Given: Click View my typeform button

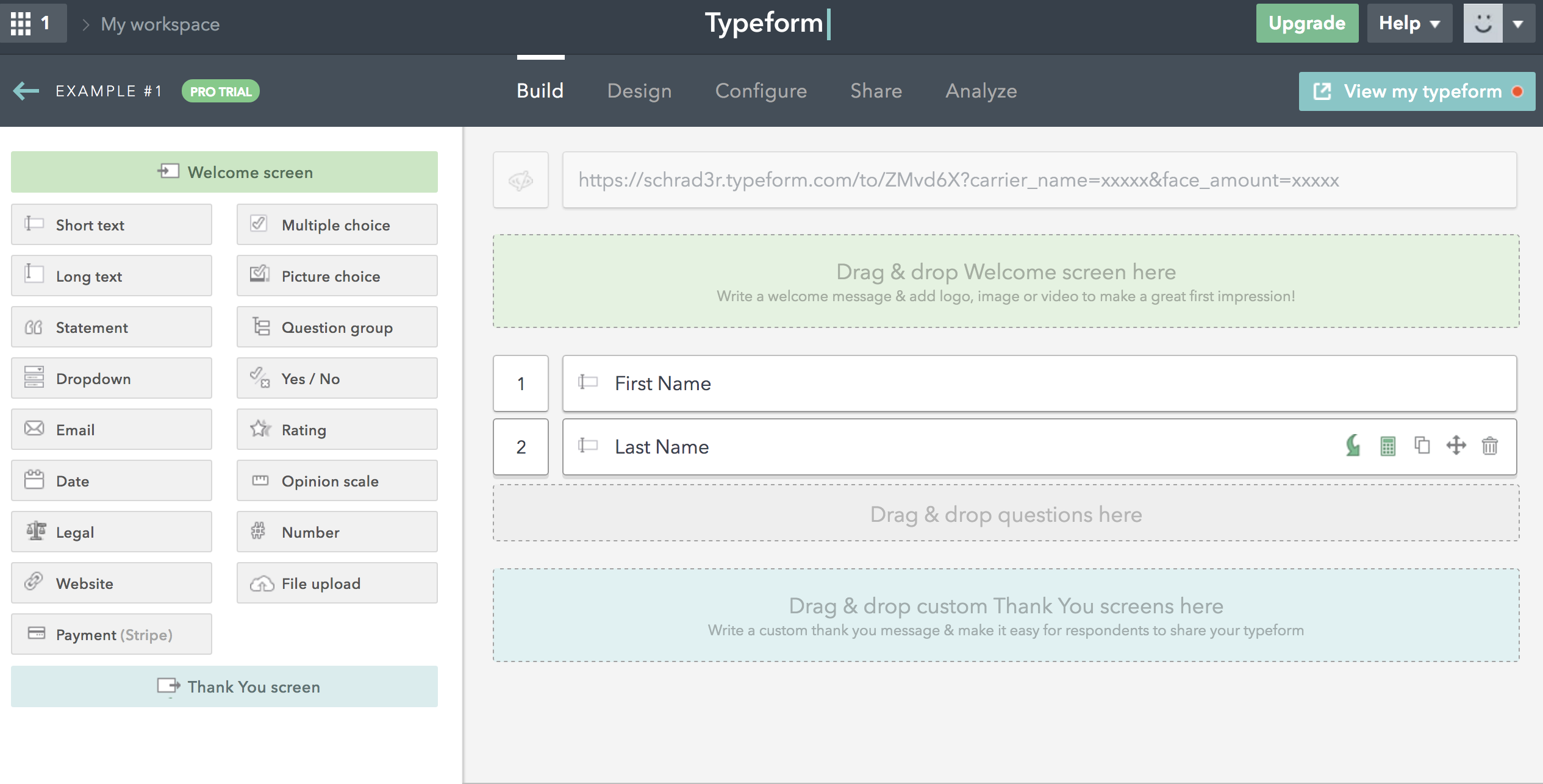Looking at the screenshot, I should click(1417, 91).
